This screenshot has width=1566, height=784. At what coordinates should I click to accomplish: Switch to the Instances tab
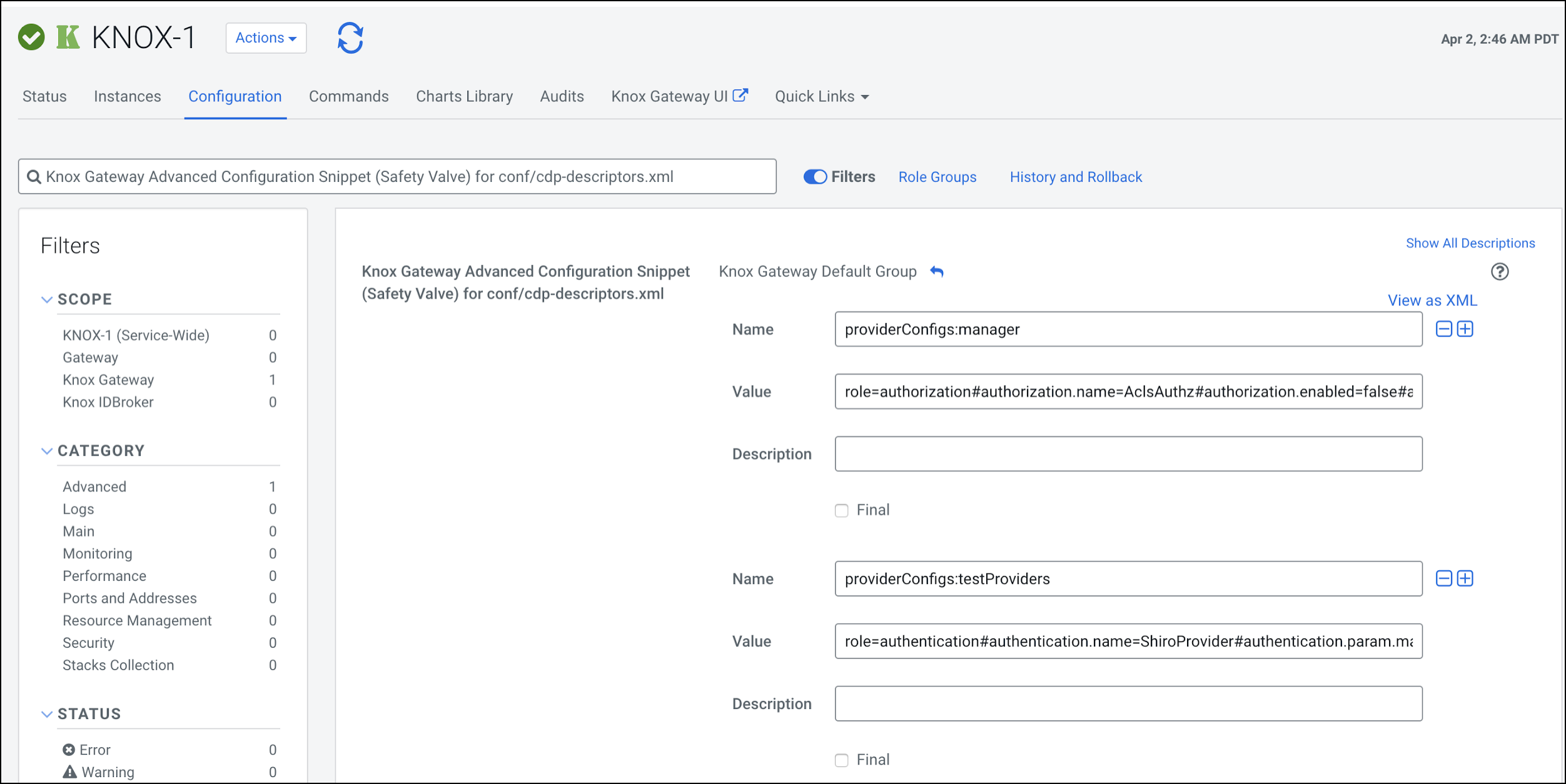pyautogui.click(x=128, y=96)
